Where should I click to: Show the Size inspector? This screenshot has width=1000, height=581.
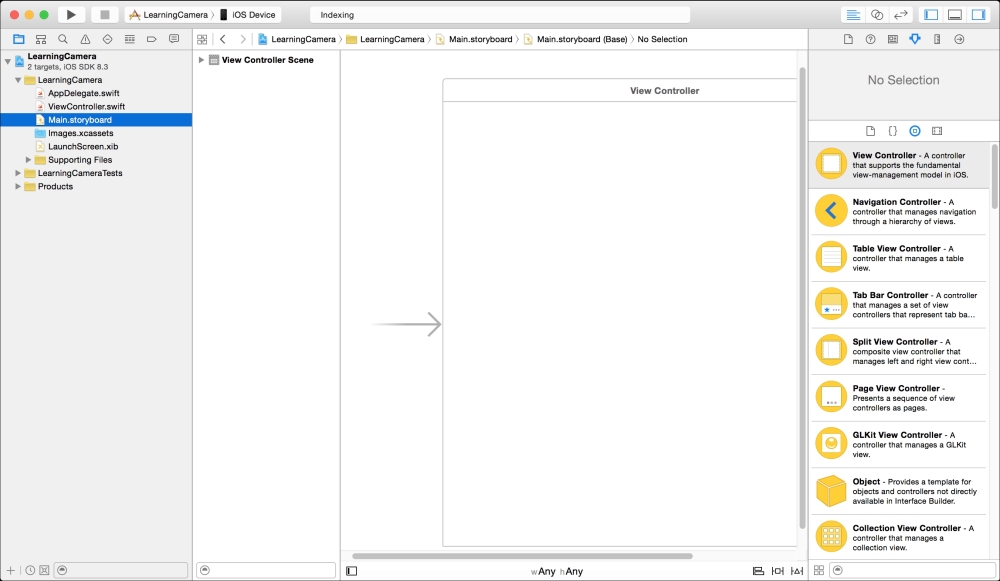coord(937,40)
